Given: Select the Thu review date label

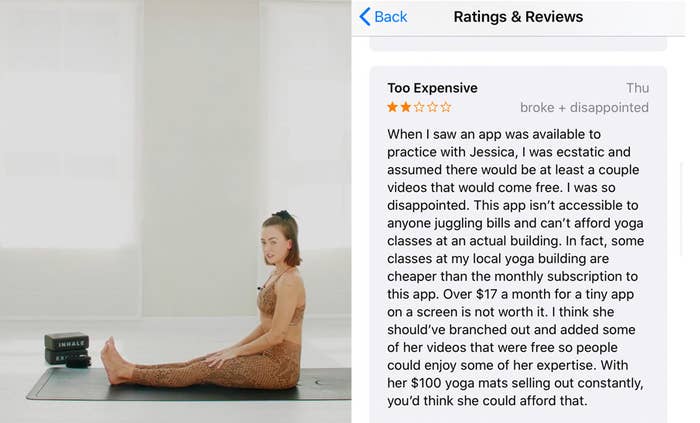Looking at the screenshot, I should pyautogui.click(x=638, y=88).
